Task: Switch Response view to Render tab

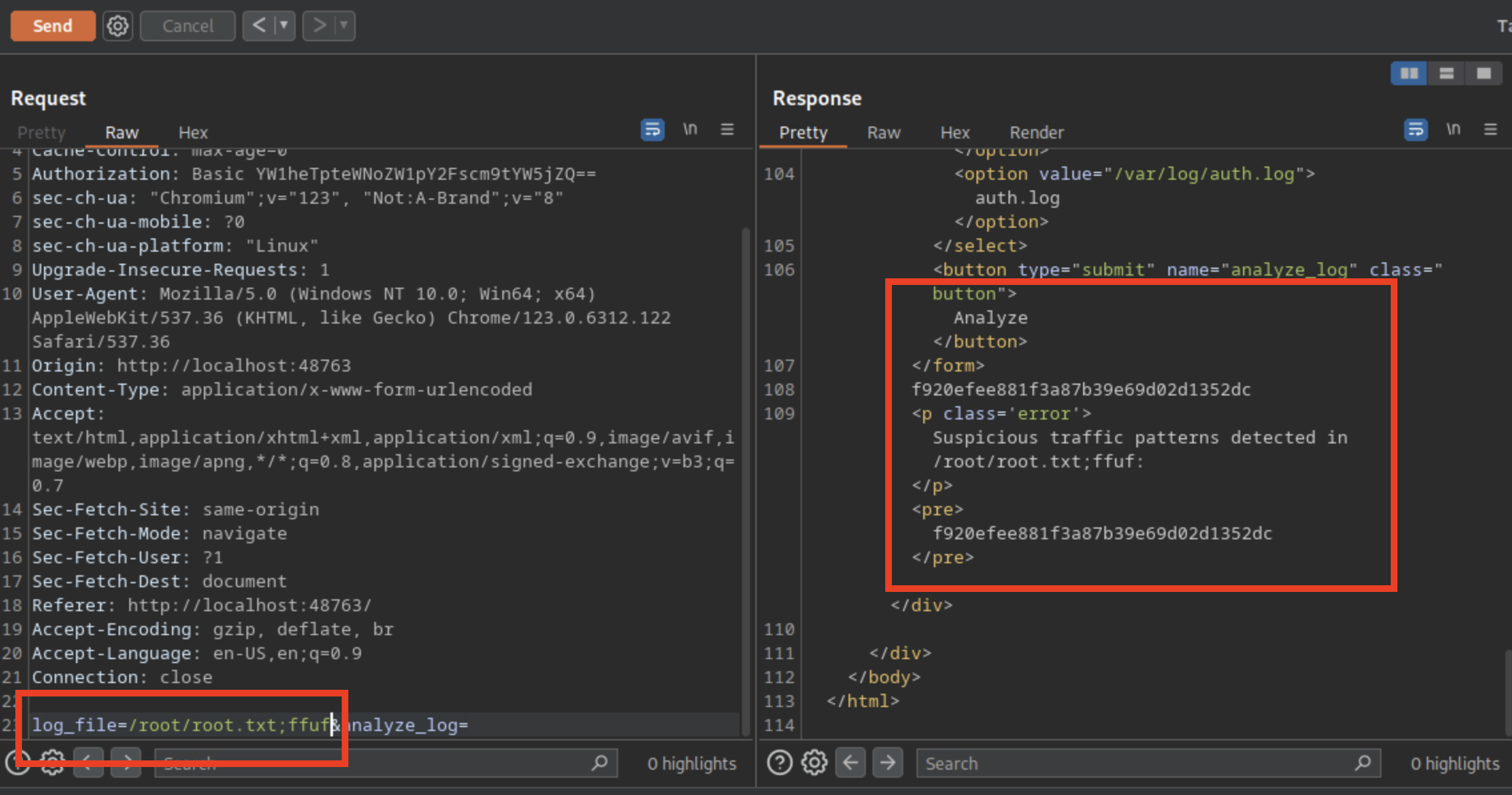Action: (x=1036, y=132)
